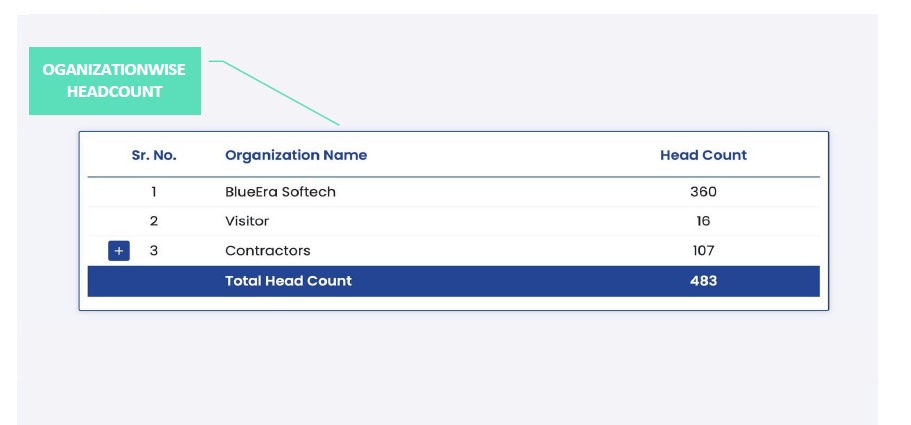Click the Head Count column header
The height and width of the screenshot is (425, 911).
703,155
